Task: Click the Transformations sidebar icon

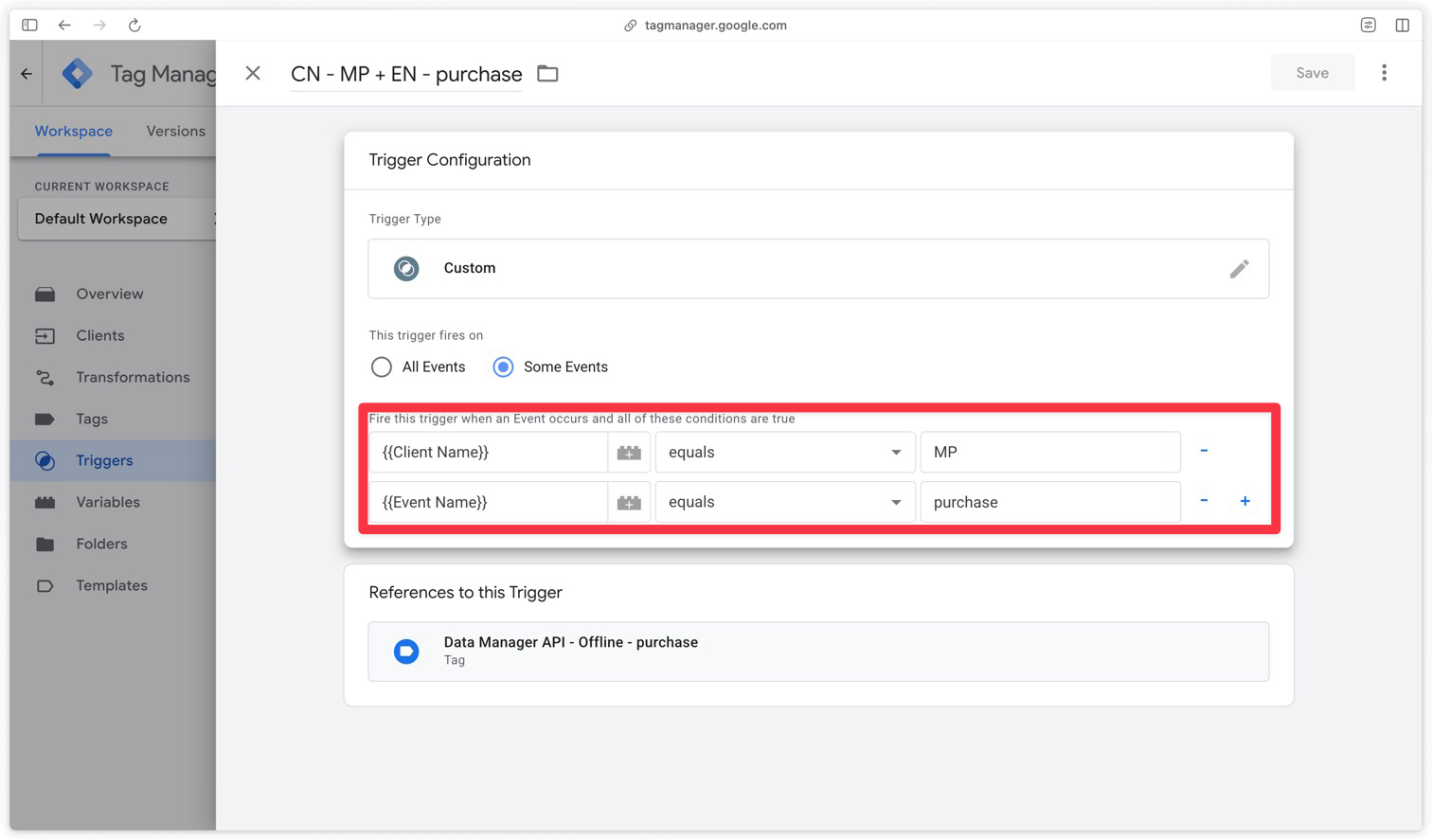Action: pos(45,378)
